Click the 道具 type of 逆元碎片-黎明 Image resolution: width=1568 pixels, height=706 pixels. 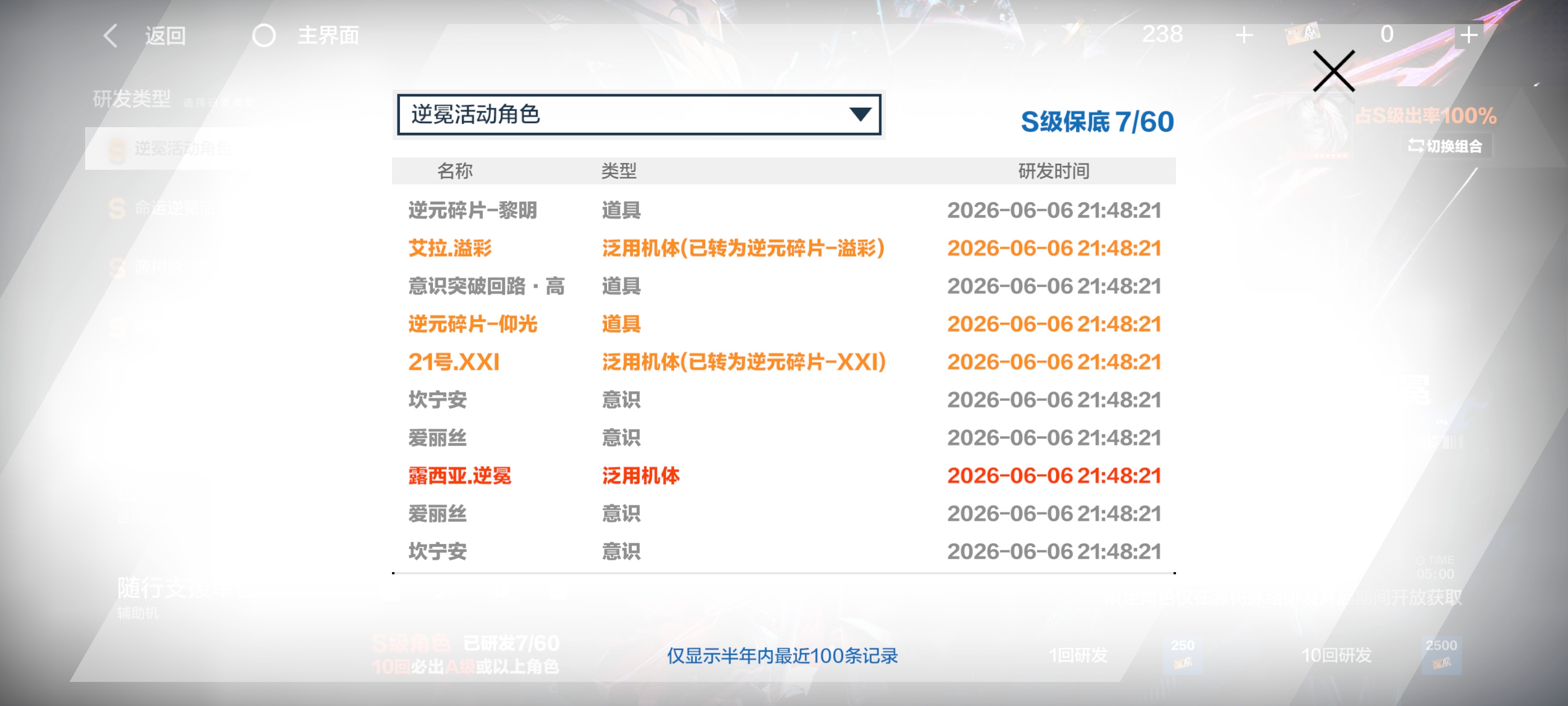[x=621, y=211]
